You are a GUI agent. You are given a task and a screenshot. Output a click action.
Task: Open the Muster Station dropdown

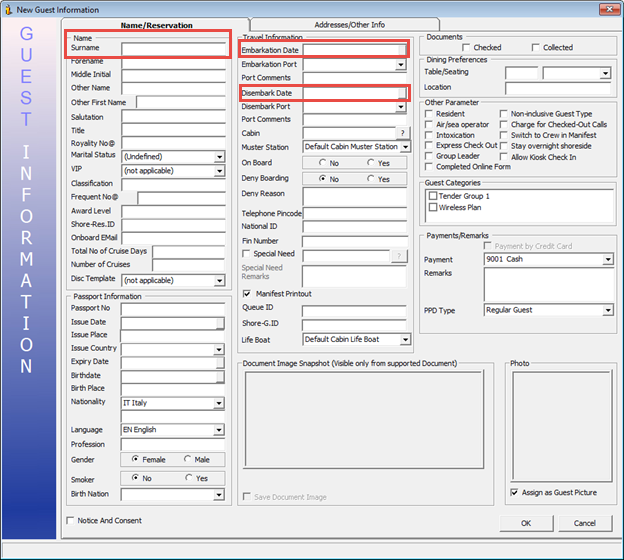(x=406, y=147)
